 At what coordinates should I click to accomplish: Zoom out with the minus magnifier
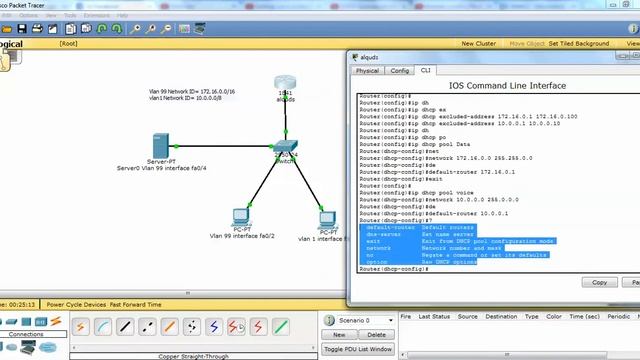tap(166, 29)
